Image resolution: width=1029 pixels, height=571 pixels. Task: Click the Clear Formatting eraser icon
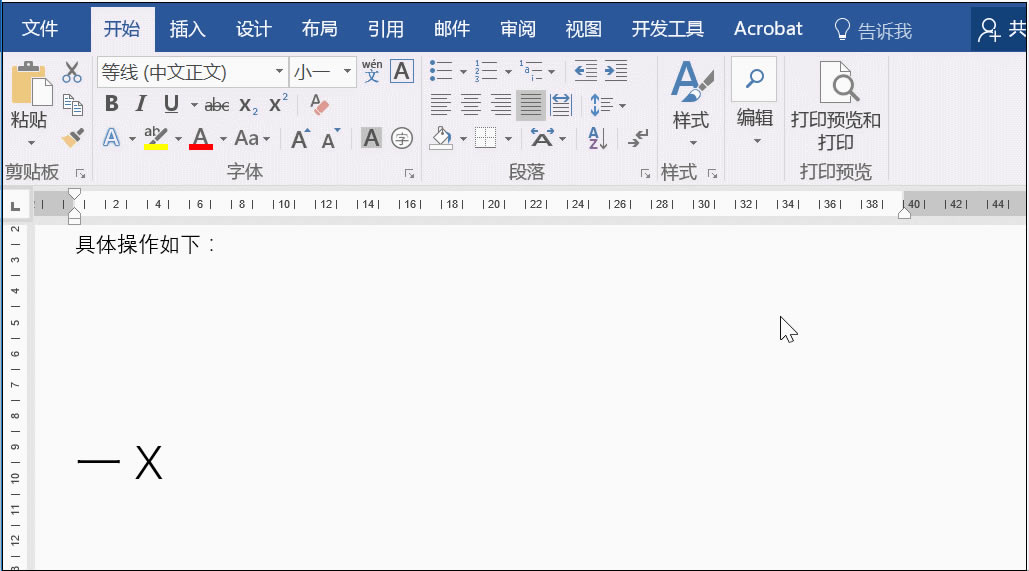(x=319, y=104)
